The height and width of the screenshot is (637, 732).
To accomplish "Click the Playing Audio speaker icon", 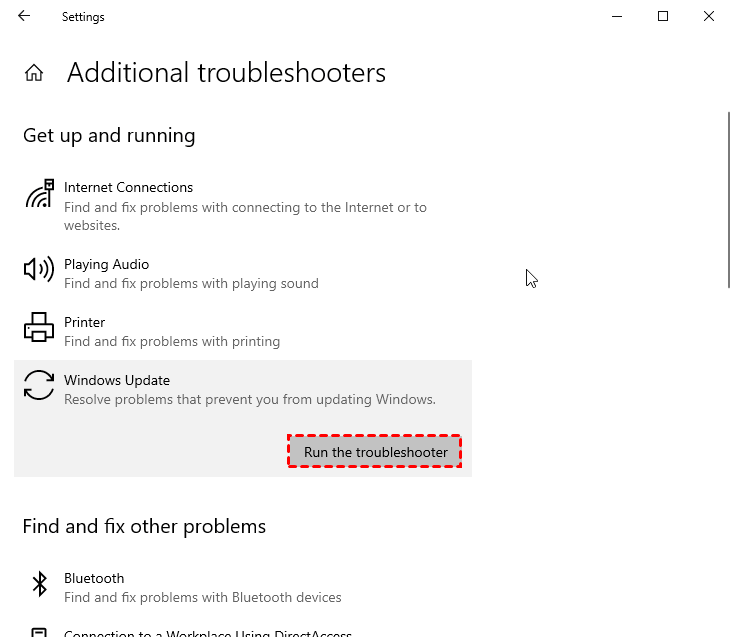I will click(39, 269).
